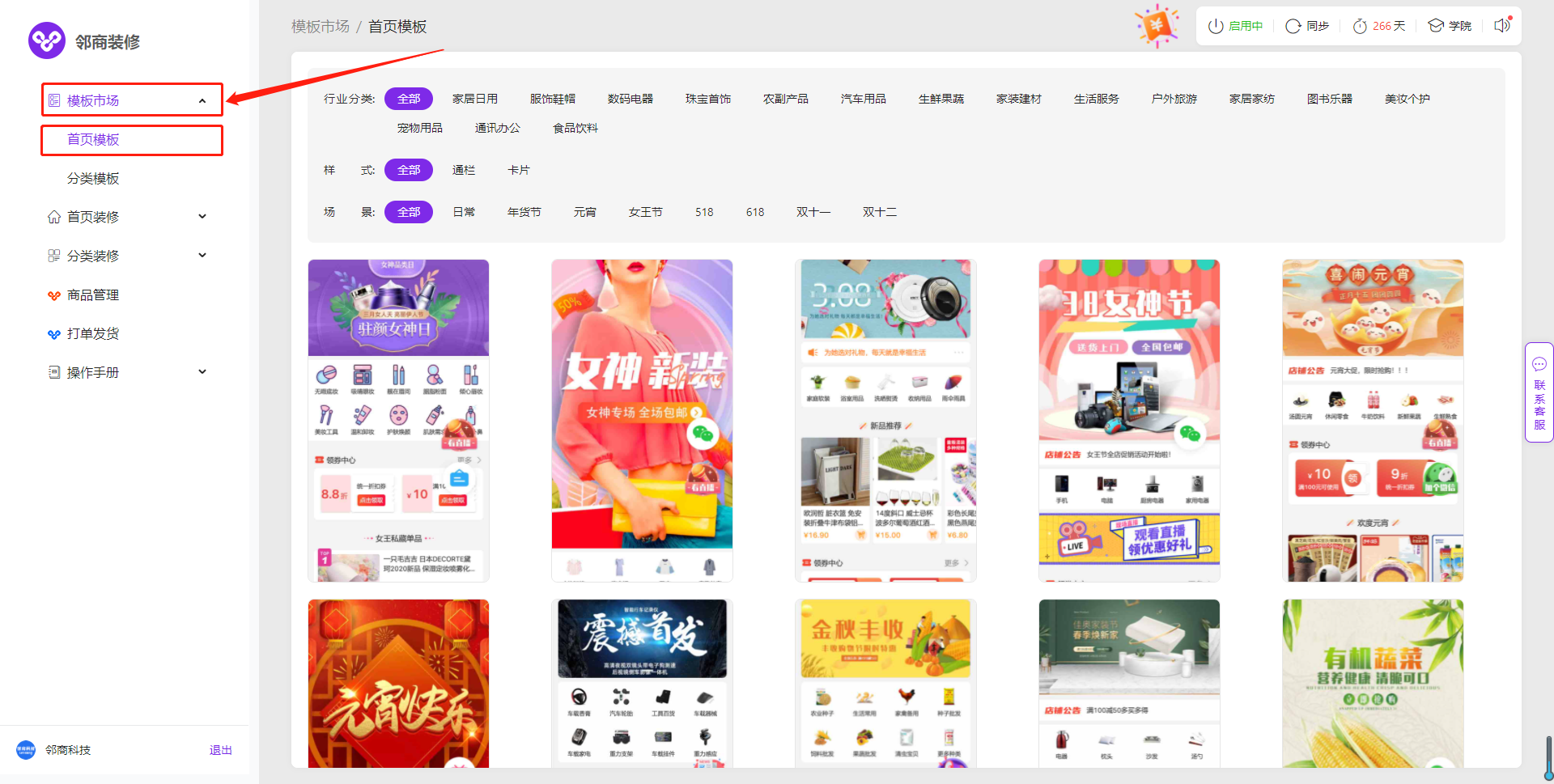This screenshot has width=1554, height=784.
Task: Expand the 分类装修 menu chevron
Action: click(x=202, y=256)
